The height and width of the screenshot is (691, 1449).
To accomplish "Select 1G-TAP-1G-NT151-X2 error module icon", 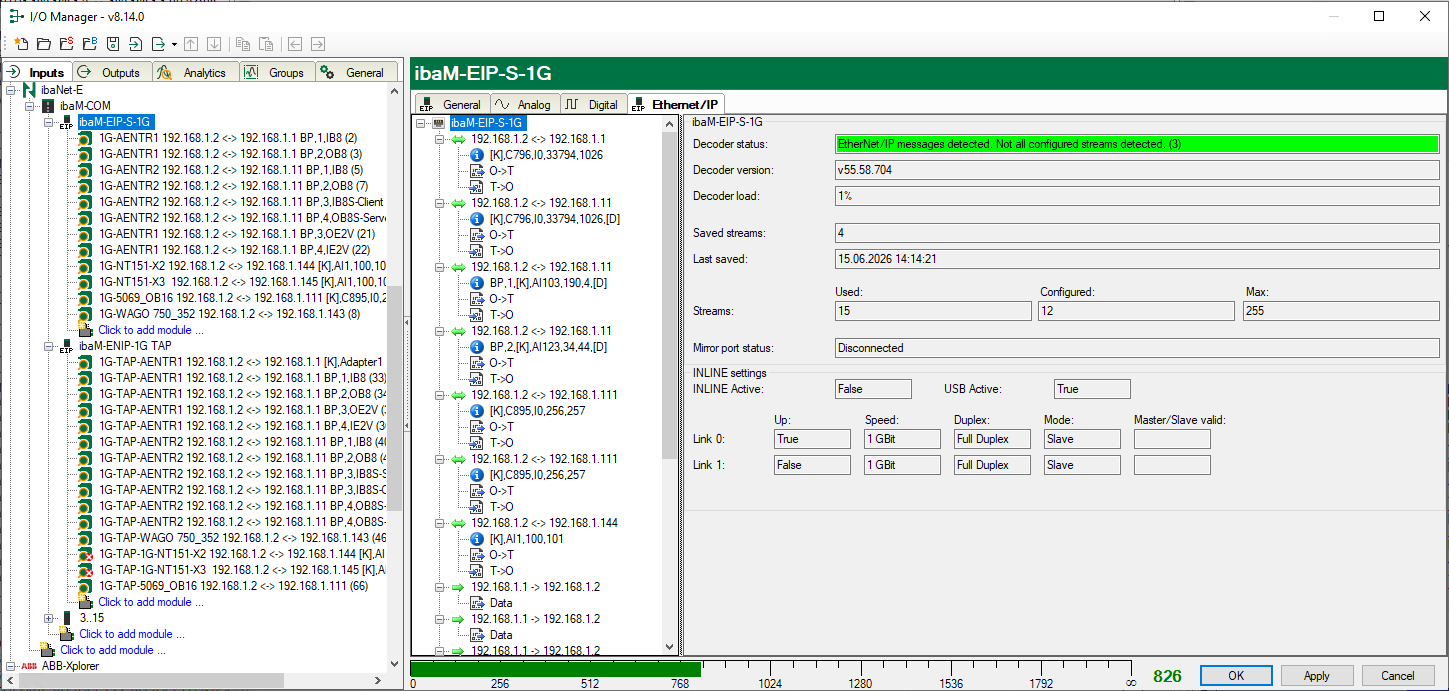I will coord(86,554).
